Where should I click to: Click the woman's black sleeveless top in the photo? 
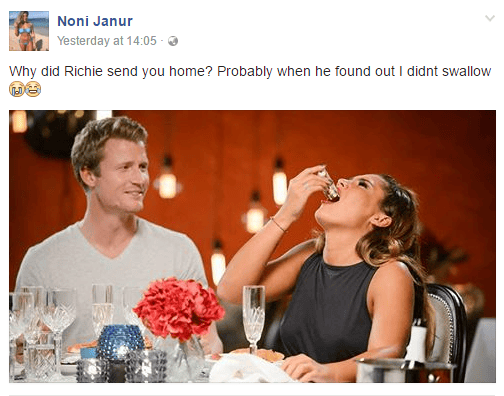(x=328, y=308)
